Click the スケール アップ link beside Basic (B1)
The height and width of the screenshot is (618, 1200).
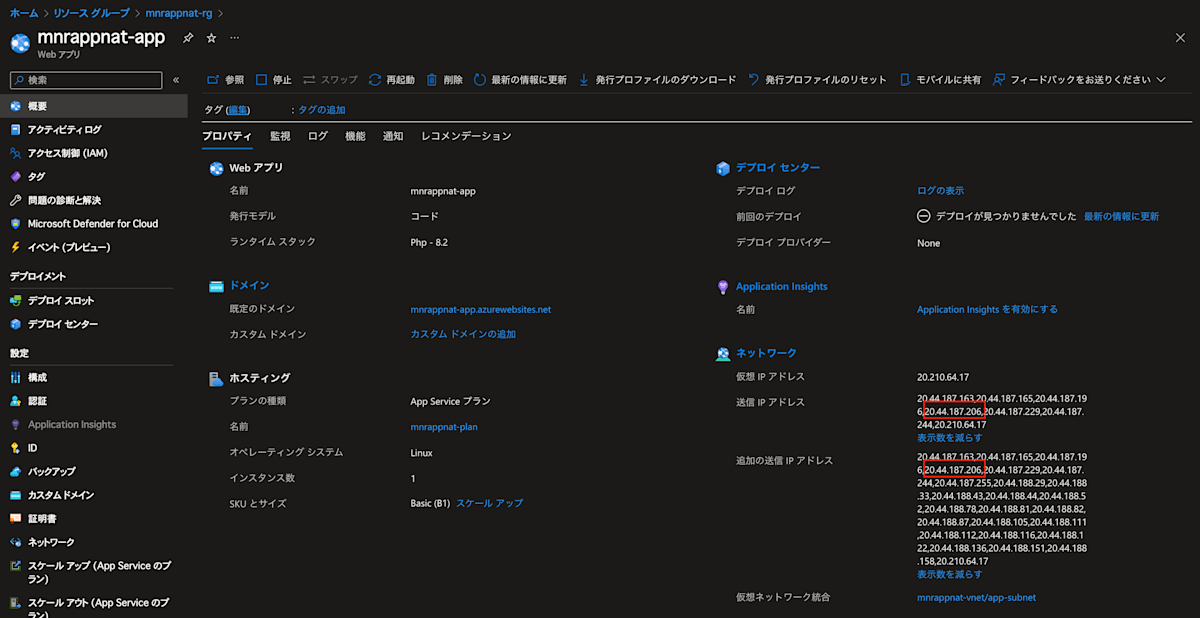pos(490,503)
